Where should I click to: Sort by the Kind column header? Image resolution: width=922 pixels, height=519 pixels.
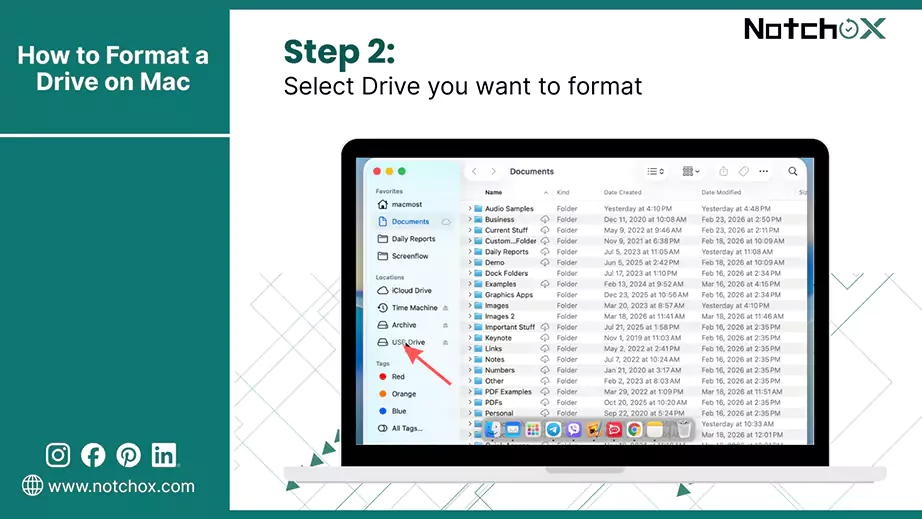pos(563,192)
